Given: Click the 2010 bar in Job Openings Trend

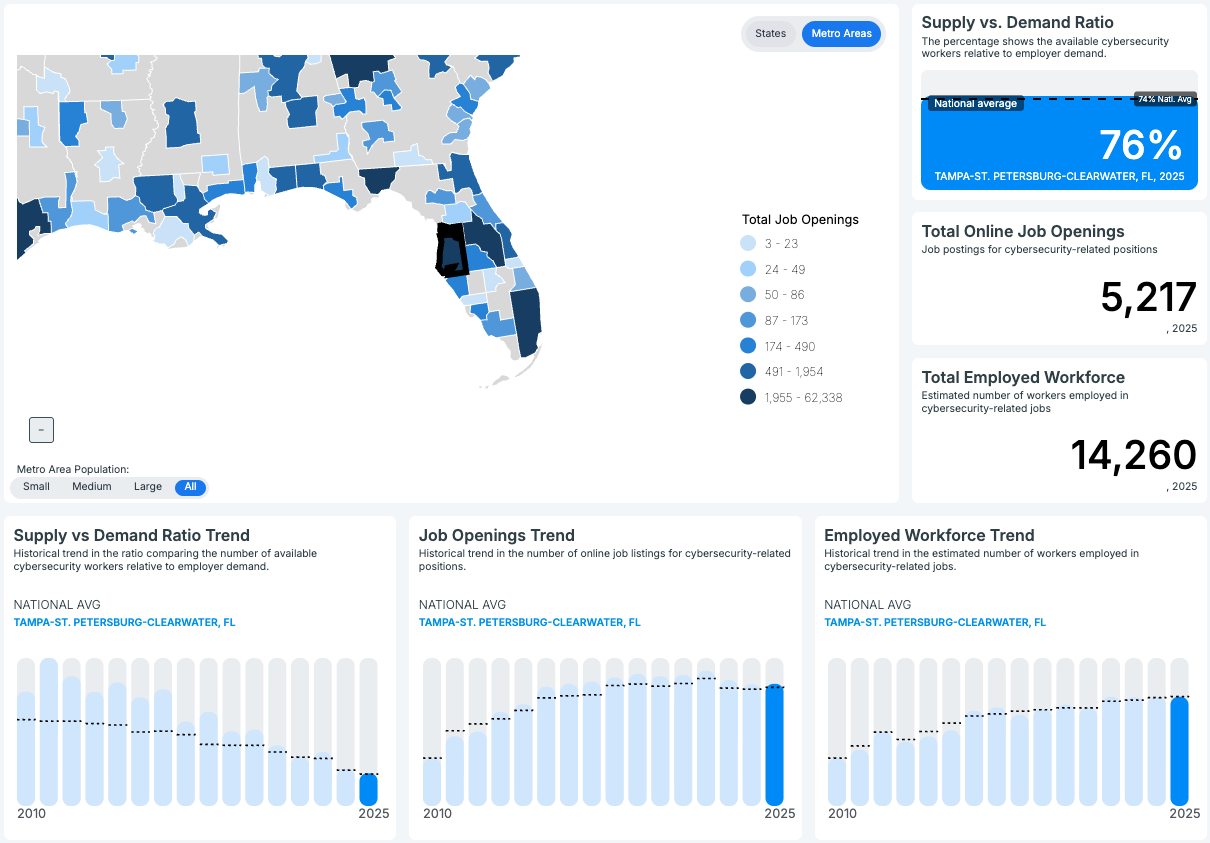Looking at the screenshot, I should click(x=432, y=780).
